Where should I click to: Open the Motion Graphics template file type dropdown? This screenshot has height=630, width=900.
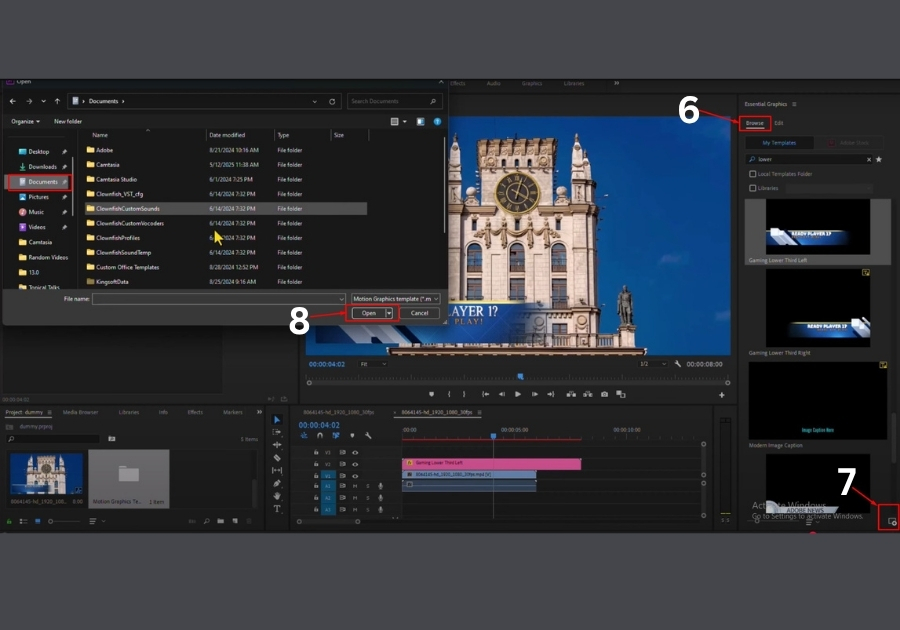point(395,299)
